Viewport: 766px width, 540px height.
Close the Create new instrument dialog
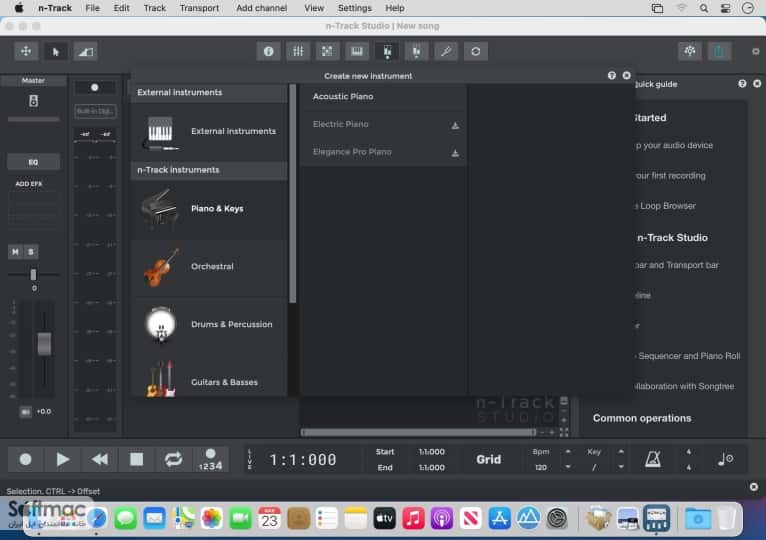626,75
